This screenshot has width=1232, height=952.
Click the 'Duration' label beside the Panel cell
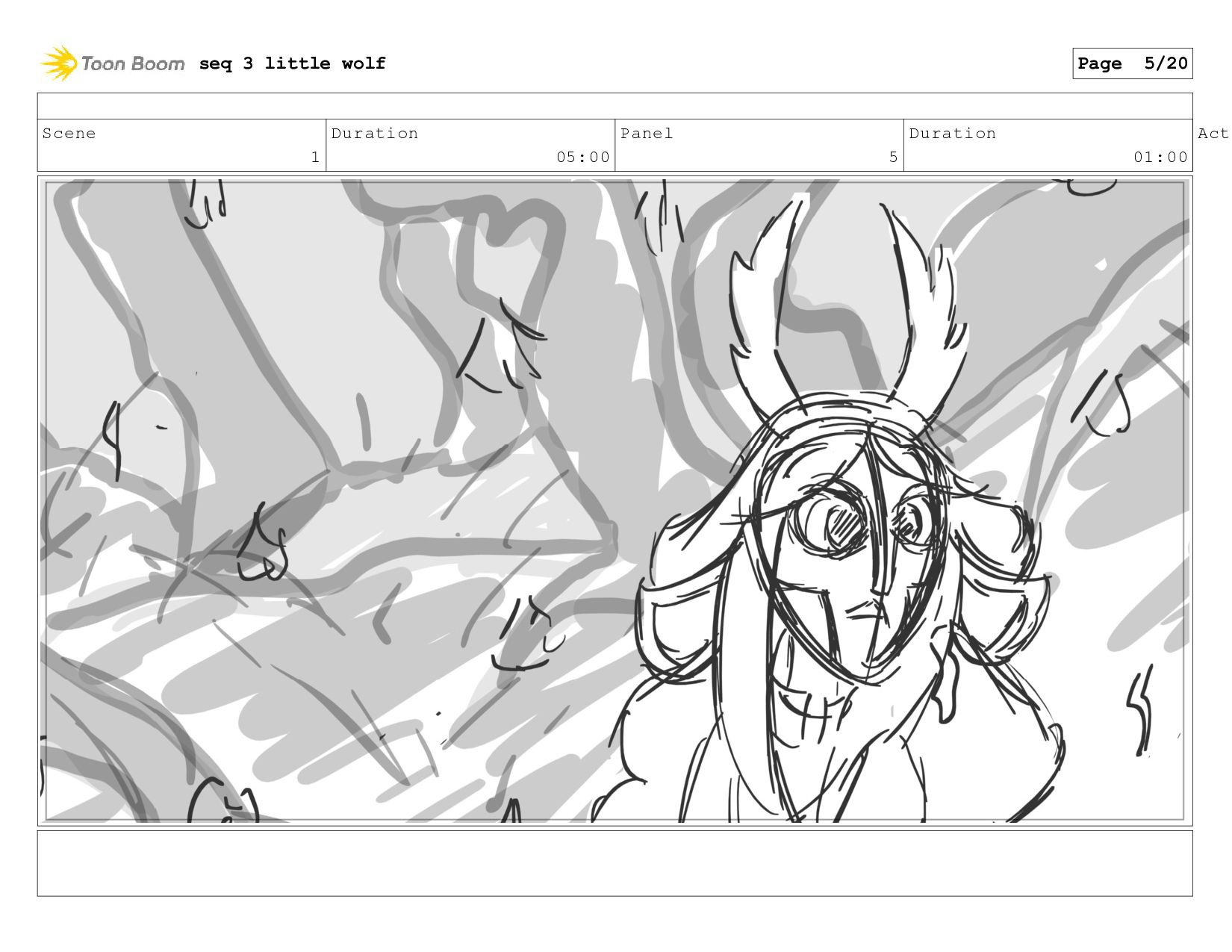952,134
